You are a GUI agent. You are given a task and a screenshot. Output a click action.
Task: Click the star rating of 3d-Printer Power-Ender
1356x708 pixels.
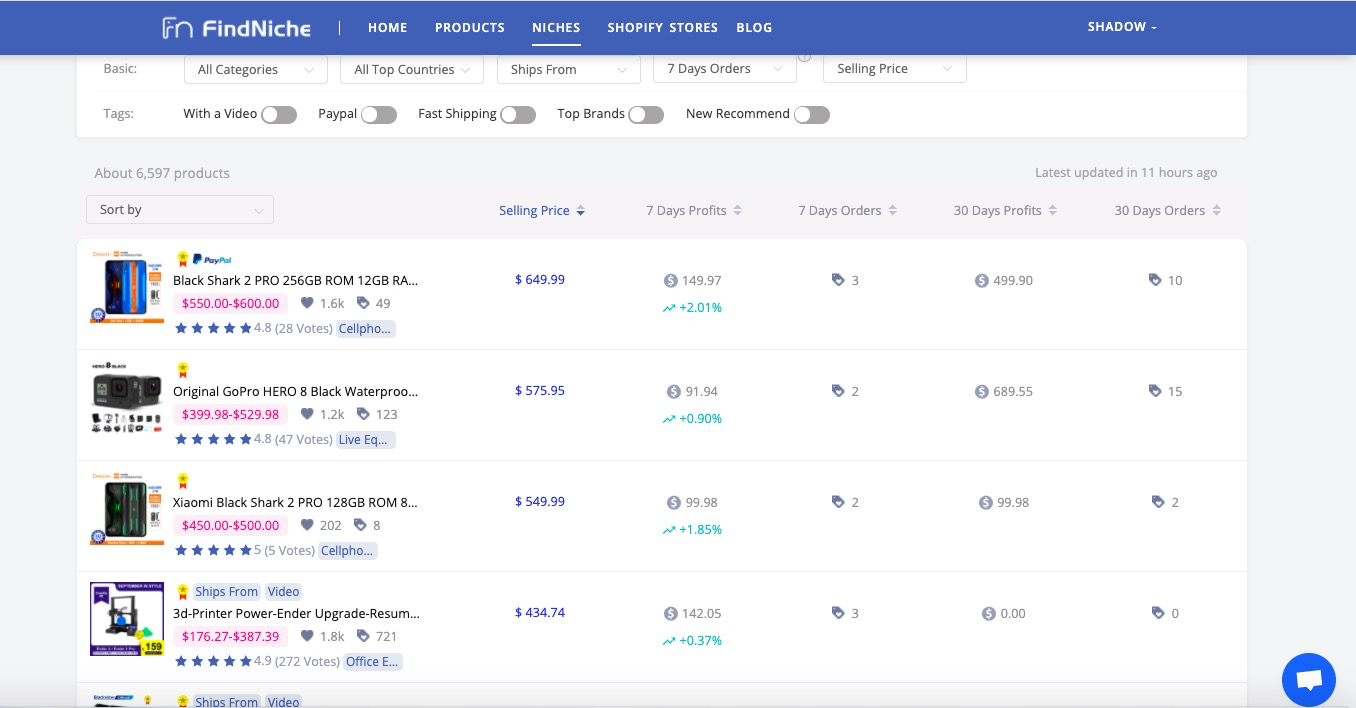tap(213, 661)
